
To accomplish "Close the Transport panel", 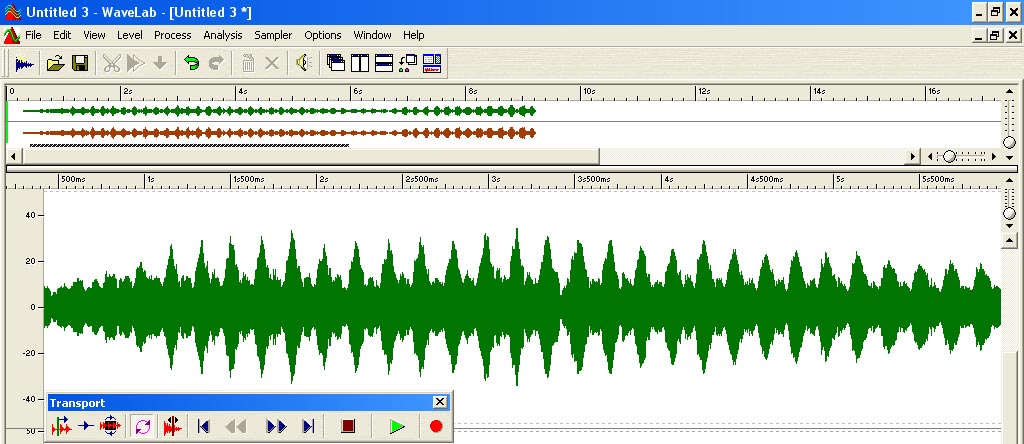I will [x=440, y=402].
